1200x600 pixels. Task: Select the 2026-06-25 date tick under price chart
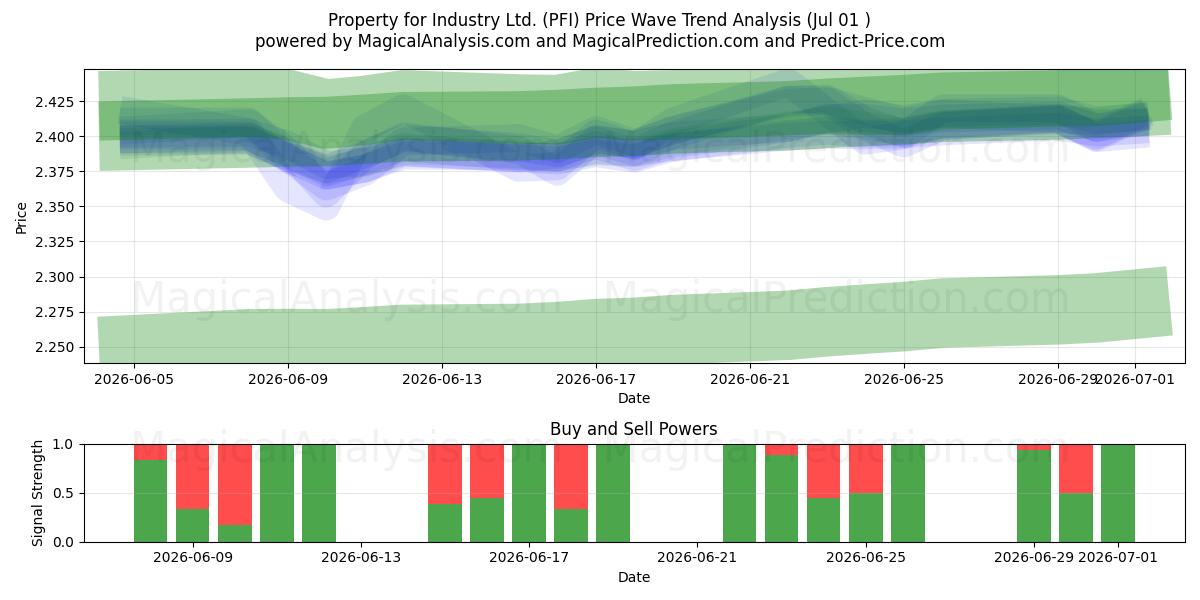pyautogui.click(x=904, y=379)
